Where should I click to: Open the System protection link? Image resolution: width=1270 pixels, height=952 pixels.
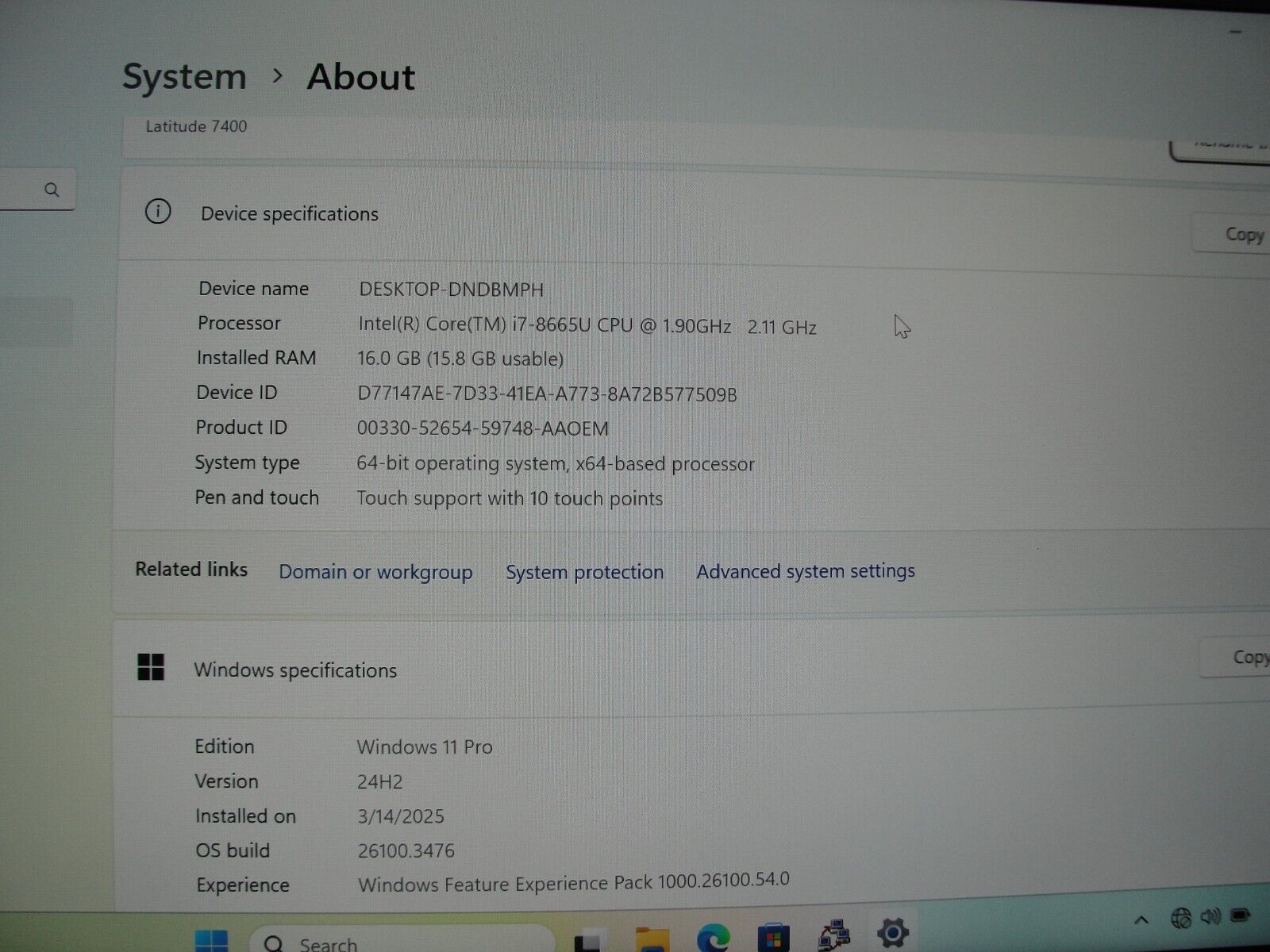(585, 572)
